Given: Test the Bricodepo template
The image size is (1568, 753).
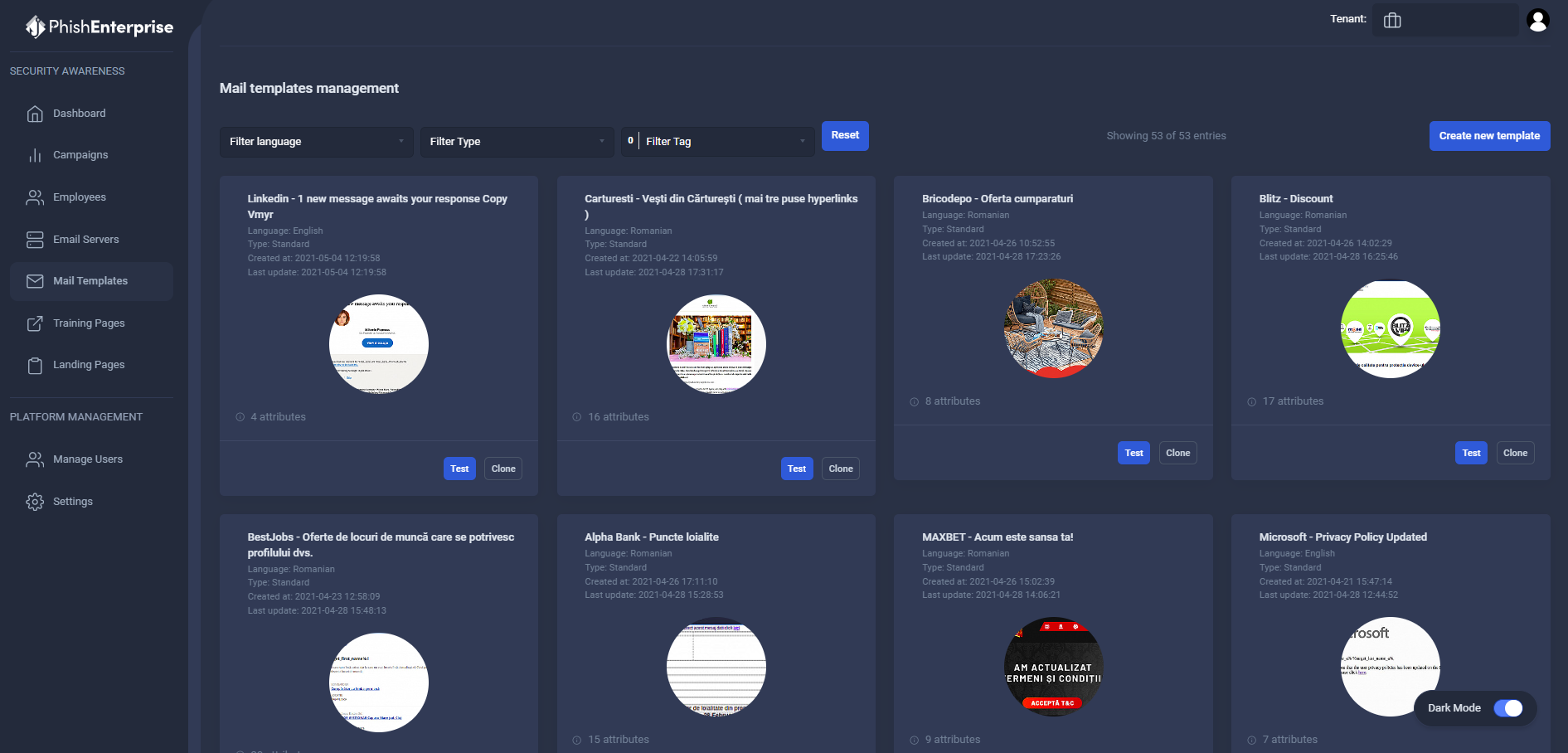Looking at the screenshot, I should click(1134, 453).
